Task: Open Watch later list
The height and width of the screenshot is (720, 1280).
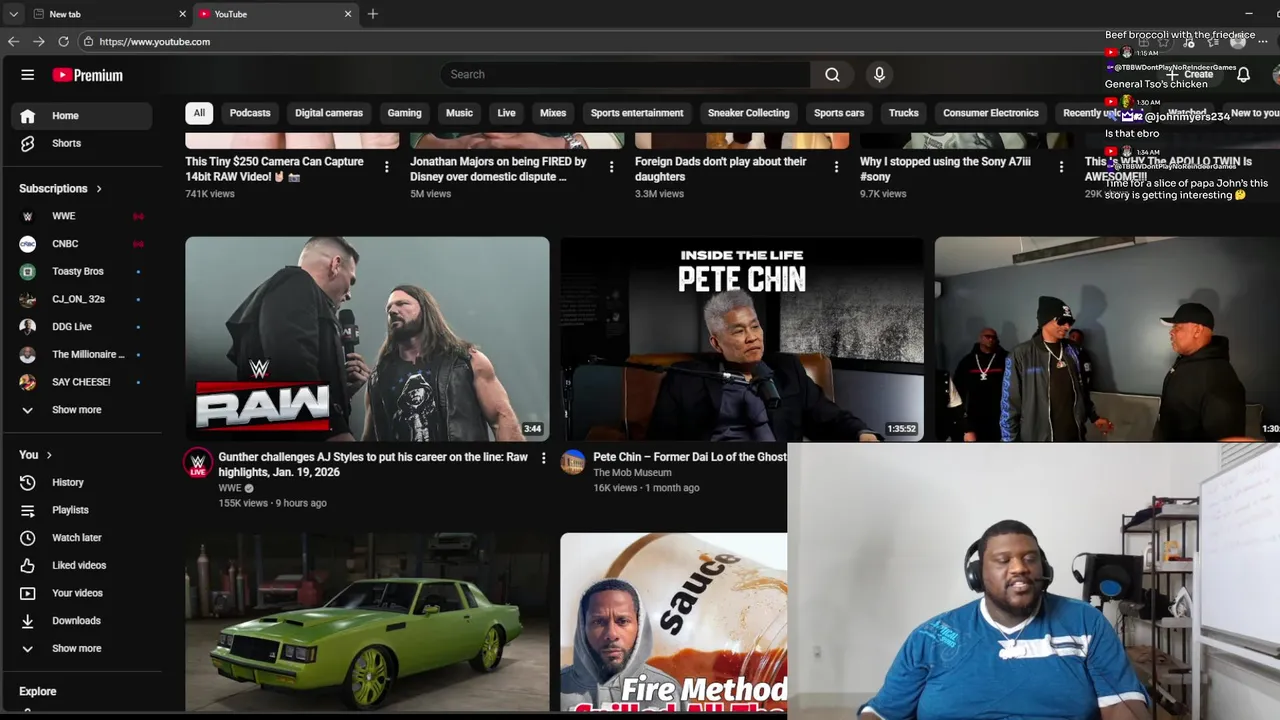Action: coord(82,538)
